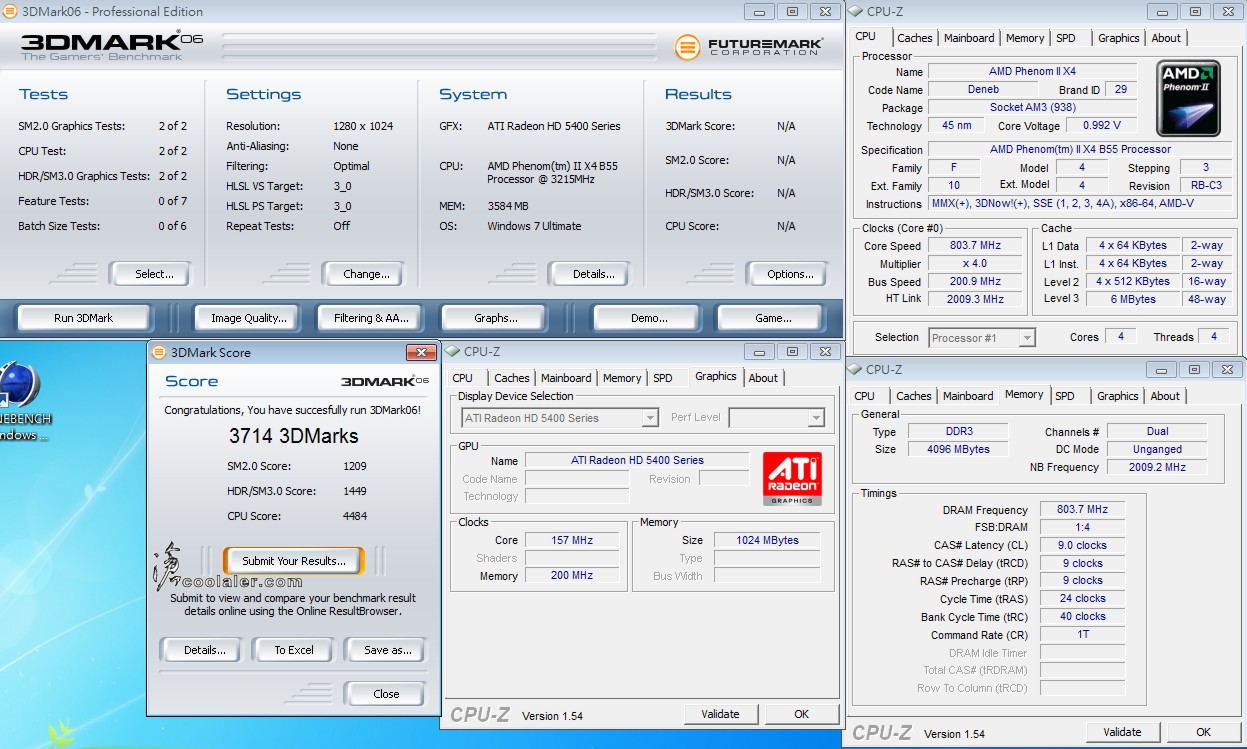Click the Core Voltage value "0.992 V"
Image resolution: width=1247 pixels, height=749 pixels.
click(1101, 126)
